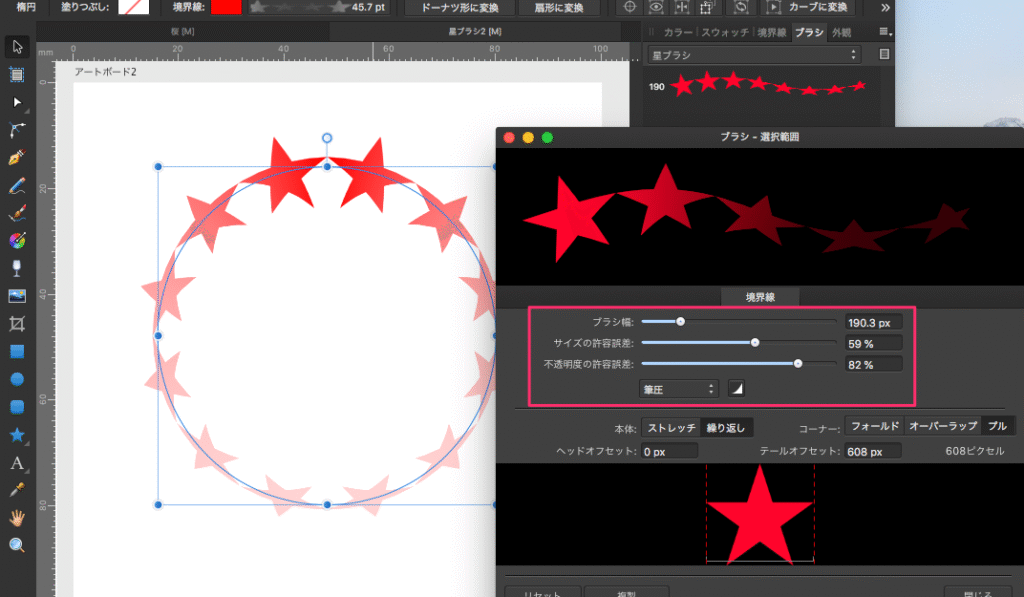Set corner mode to フォールド
This screenshot has height=597, width=1024.
(x=874, y=427)
